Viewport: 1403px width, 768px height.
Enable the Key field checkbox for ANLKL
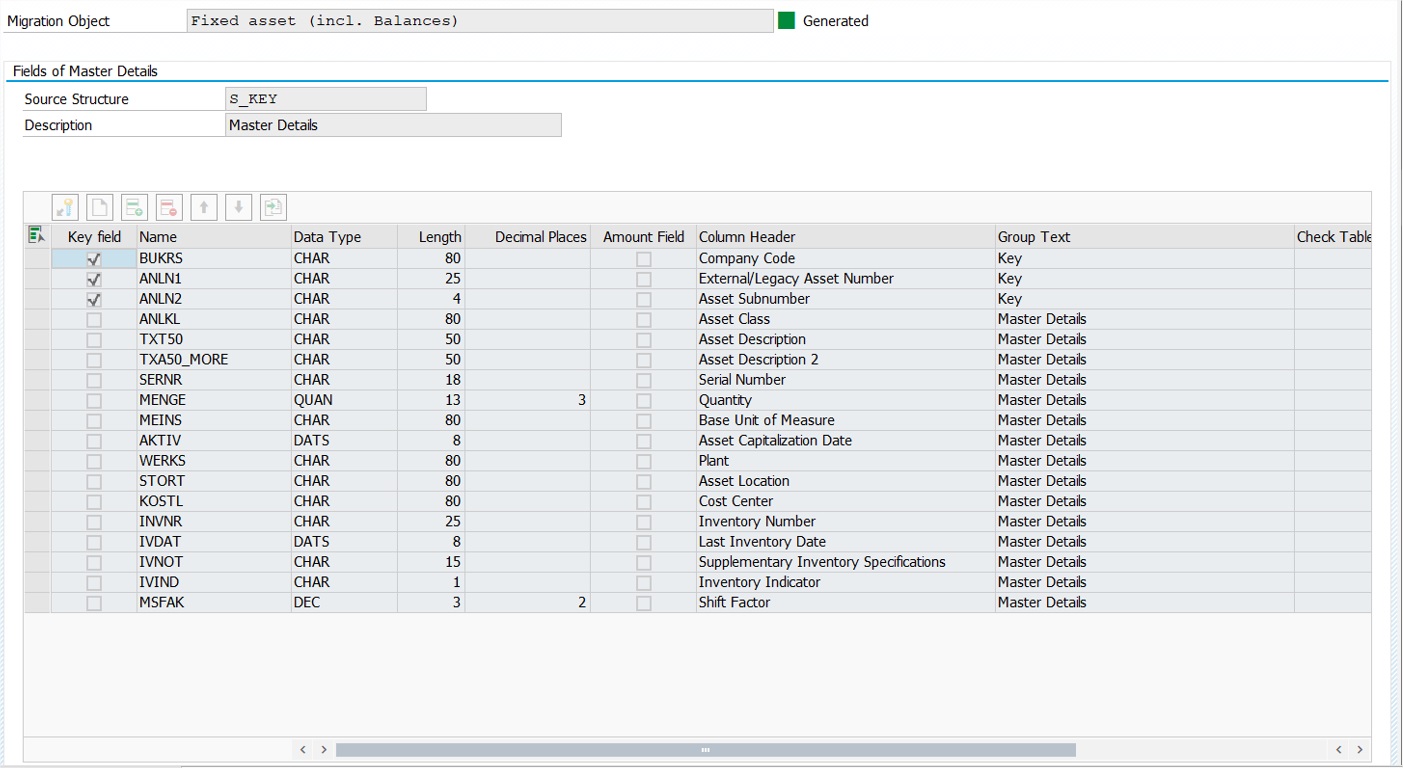click(93, 319)
